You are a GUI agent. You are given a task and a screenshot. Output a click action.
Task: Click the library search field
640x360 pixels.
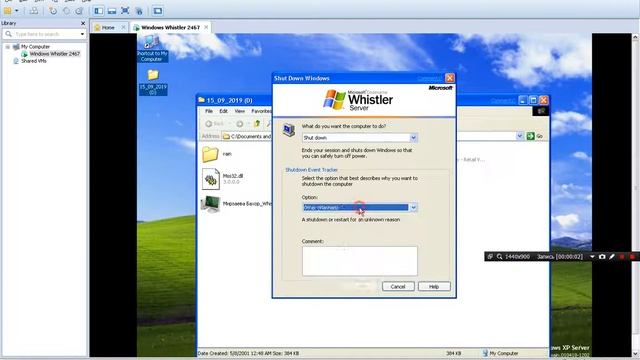coord(45,34)
